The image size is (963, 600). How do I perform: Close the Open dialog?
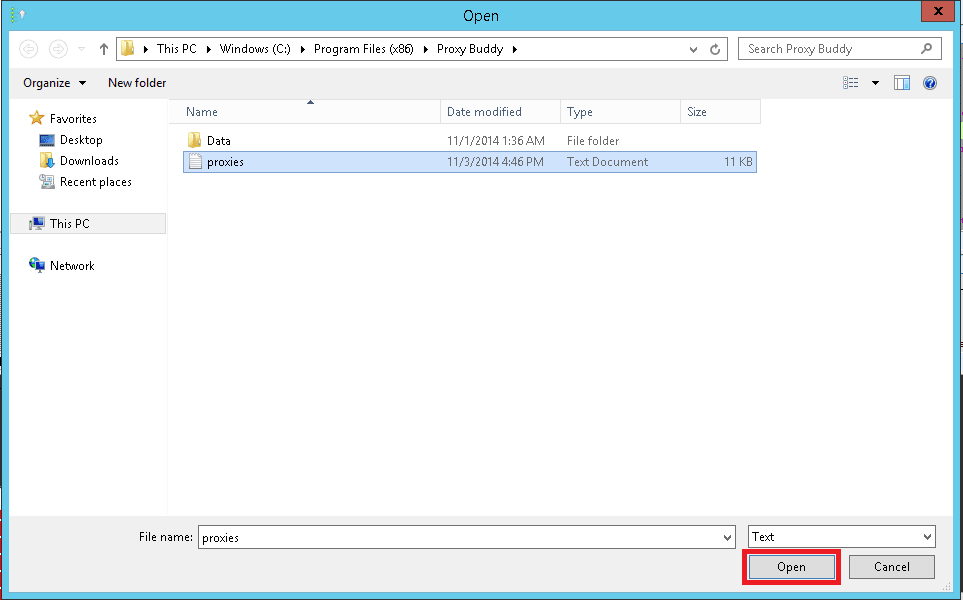coord(938,11)
